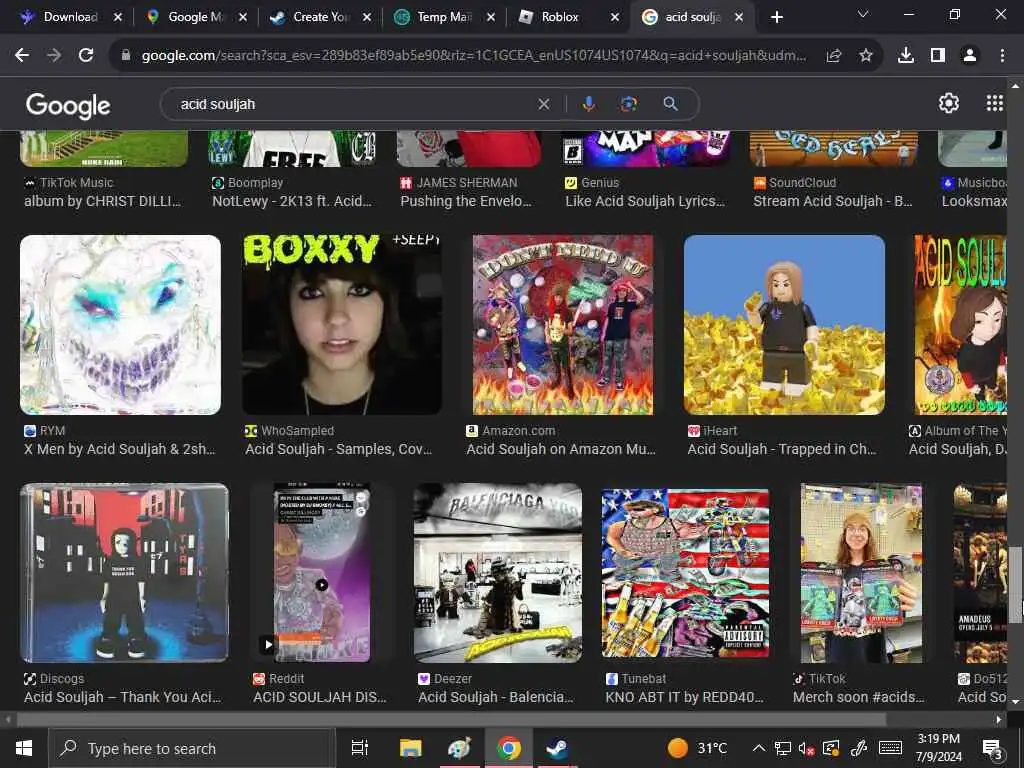Close the Temp Mail tab
The width and height of the screenshot is (1024, 768).
click(x=490, y=17)
